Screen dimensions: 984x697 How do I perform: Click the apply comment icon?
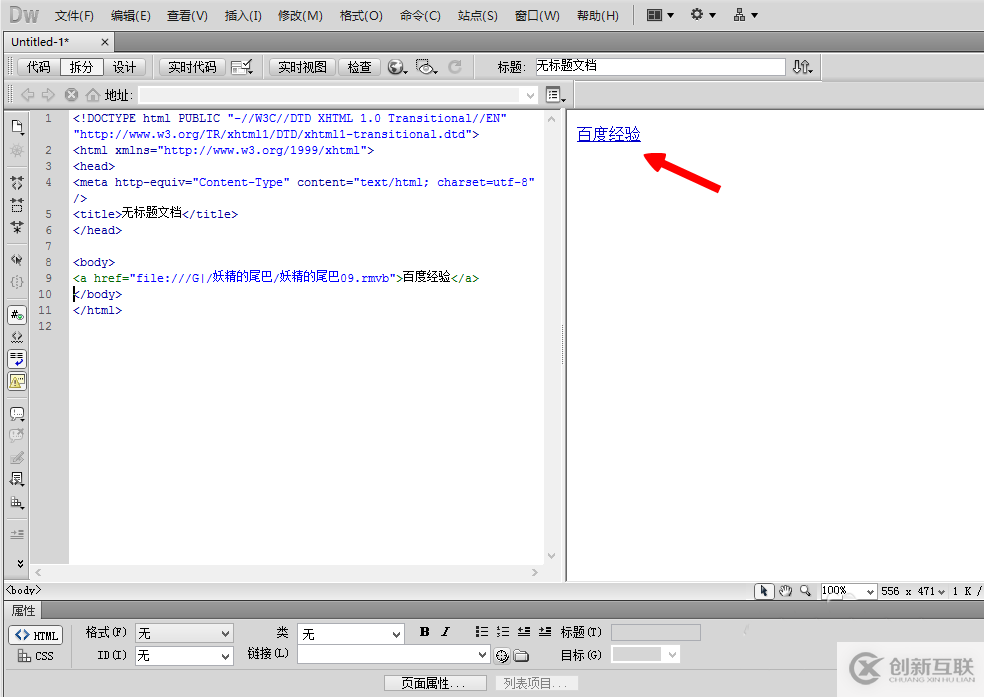point(17,413)
